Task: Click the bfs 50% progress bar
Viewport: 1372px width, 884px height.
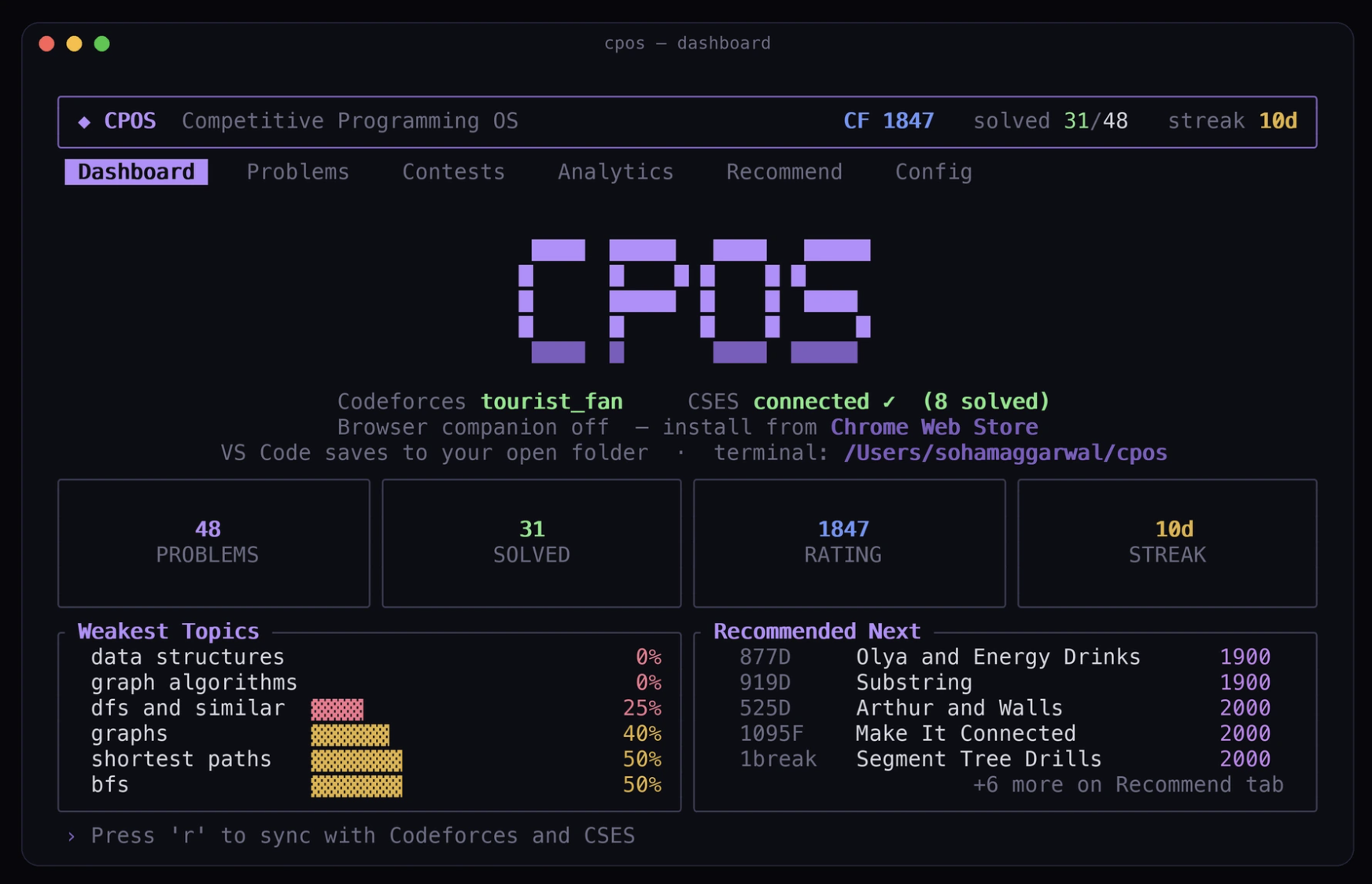Action: click(x=356, y=786)
